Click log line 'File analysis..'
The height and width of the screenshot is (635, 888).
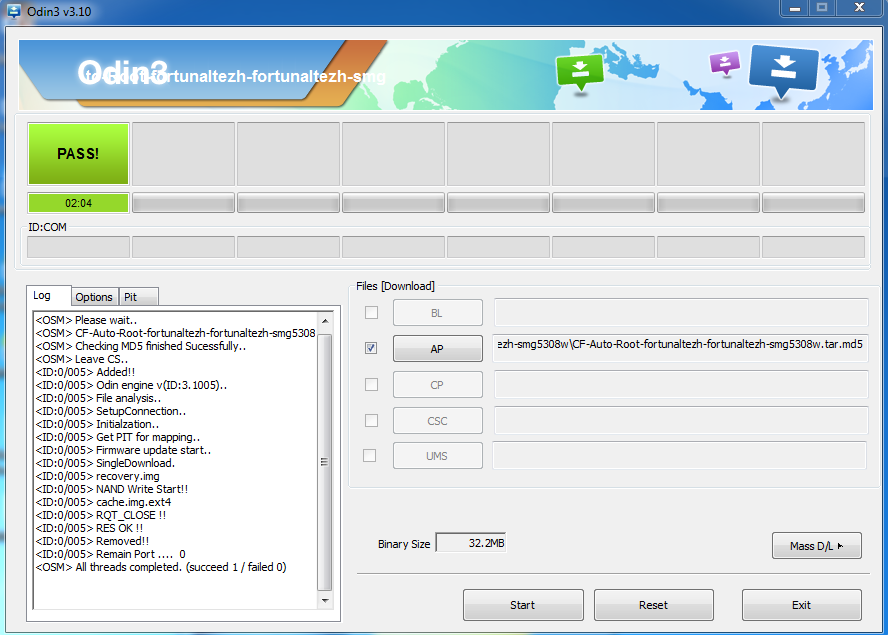(99, 398)
